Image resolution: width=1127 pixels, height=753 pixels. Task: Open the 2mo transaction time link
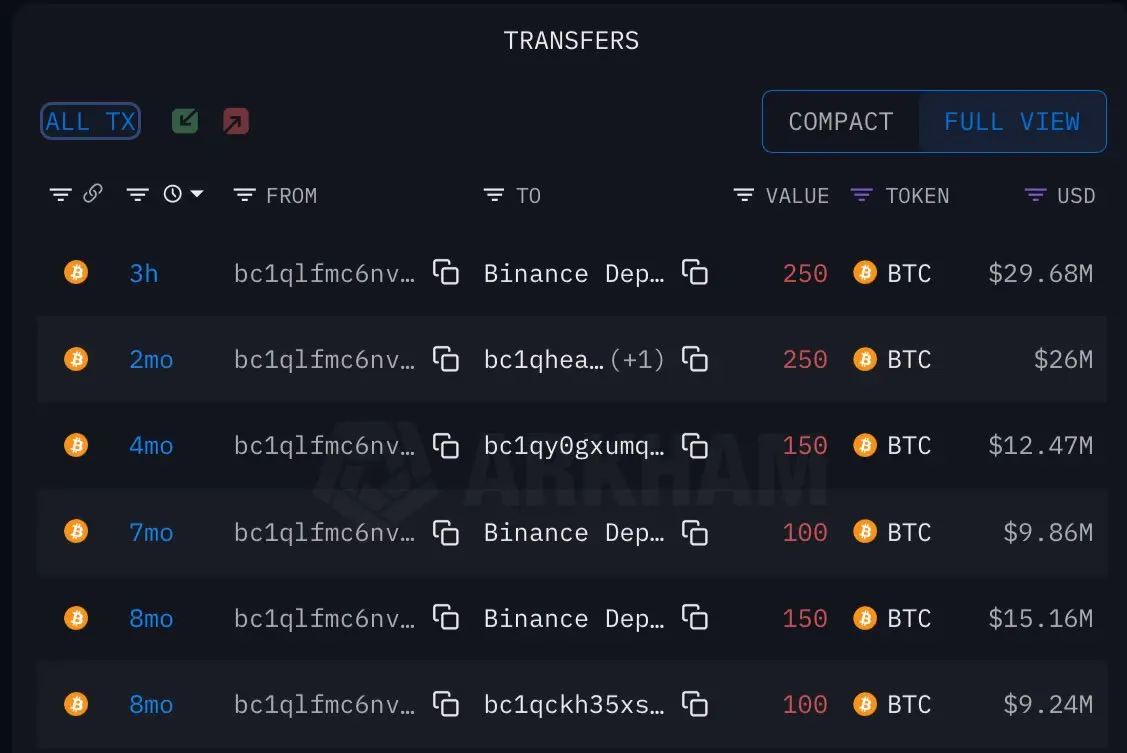[151, 359]
